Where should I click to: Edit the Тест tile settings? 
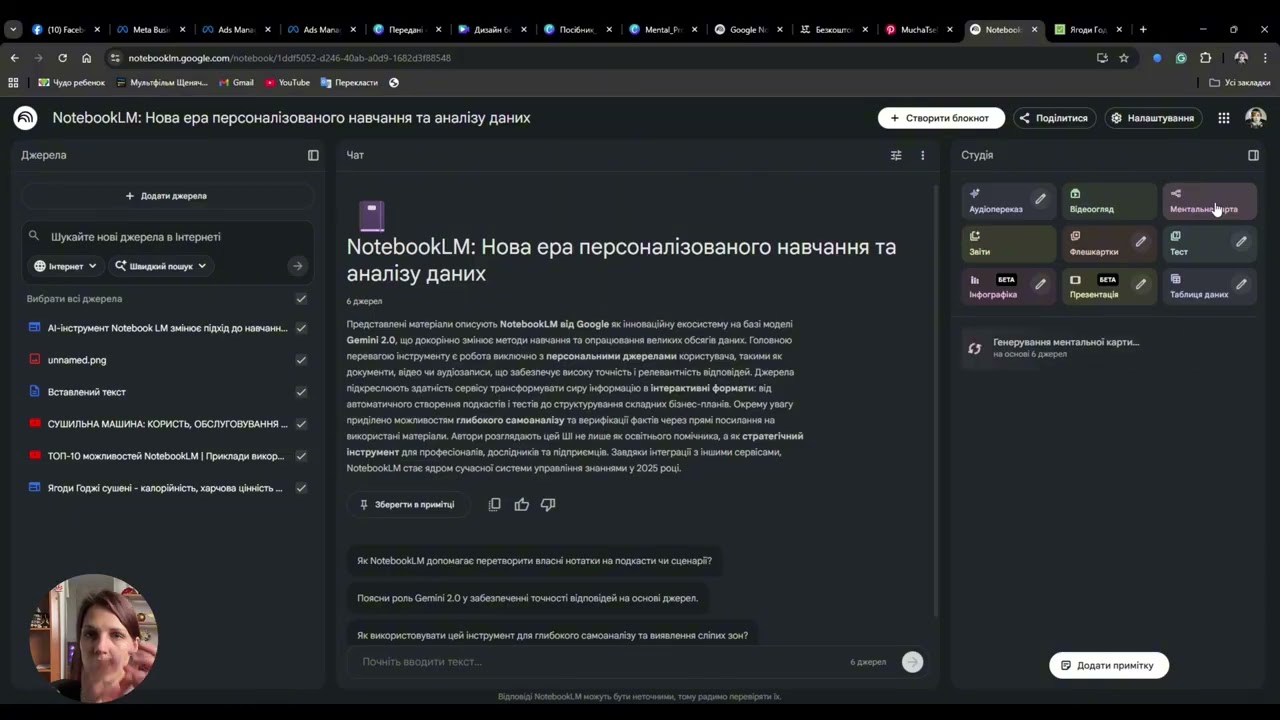(1241, 241)
